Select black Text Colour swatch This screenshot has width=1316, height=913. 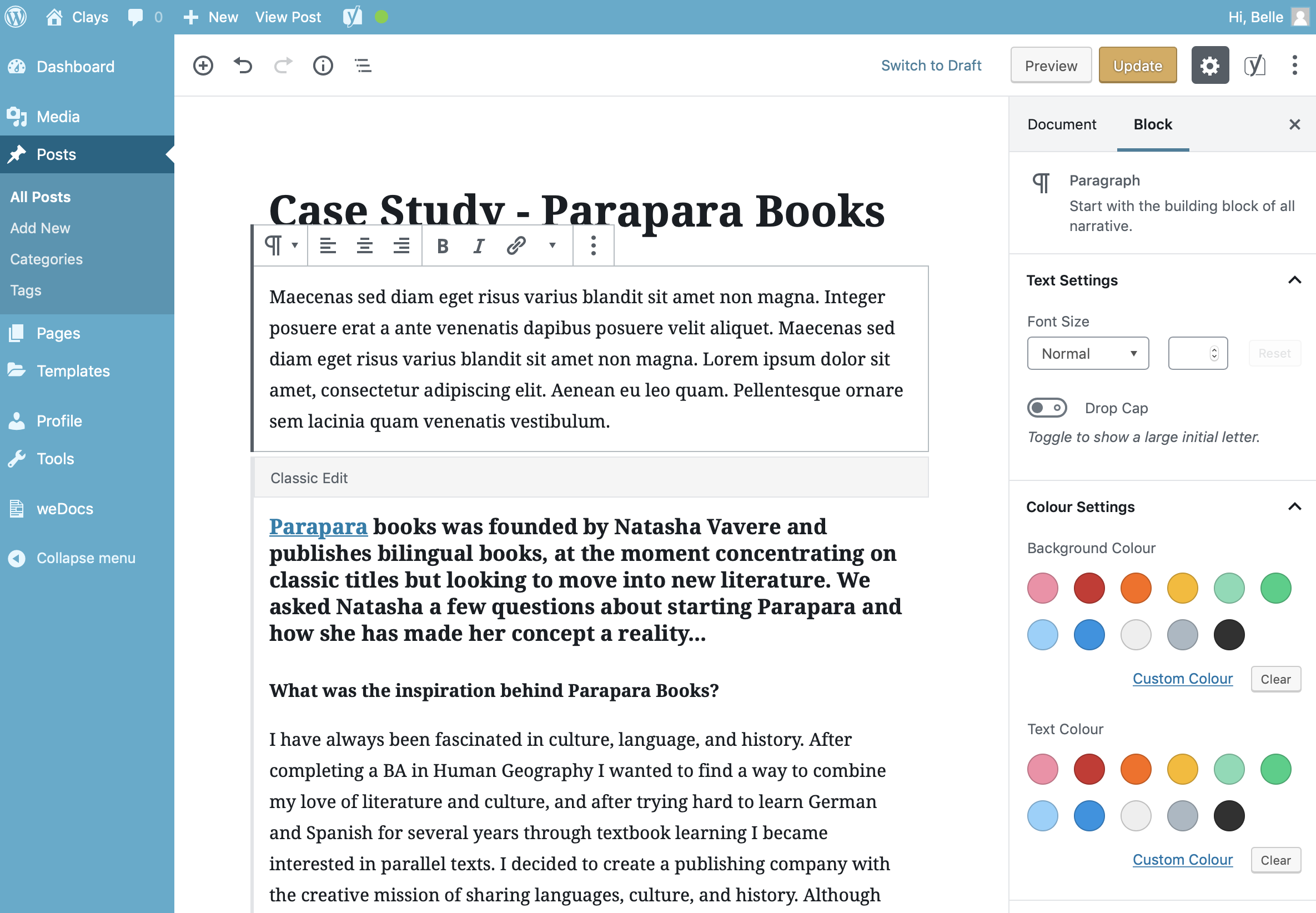tap(1228, 815)
